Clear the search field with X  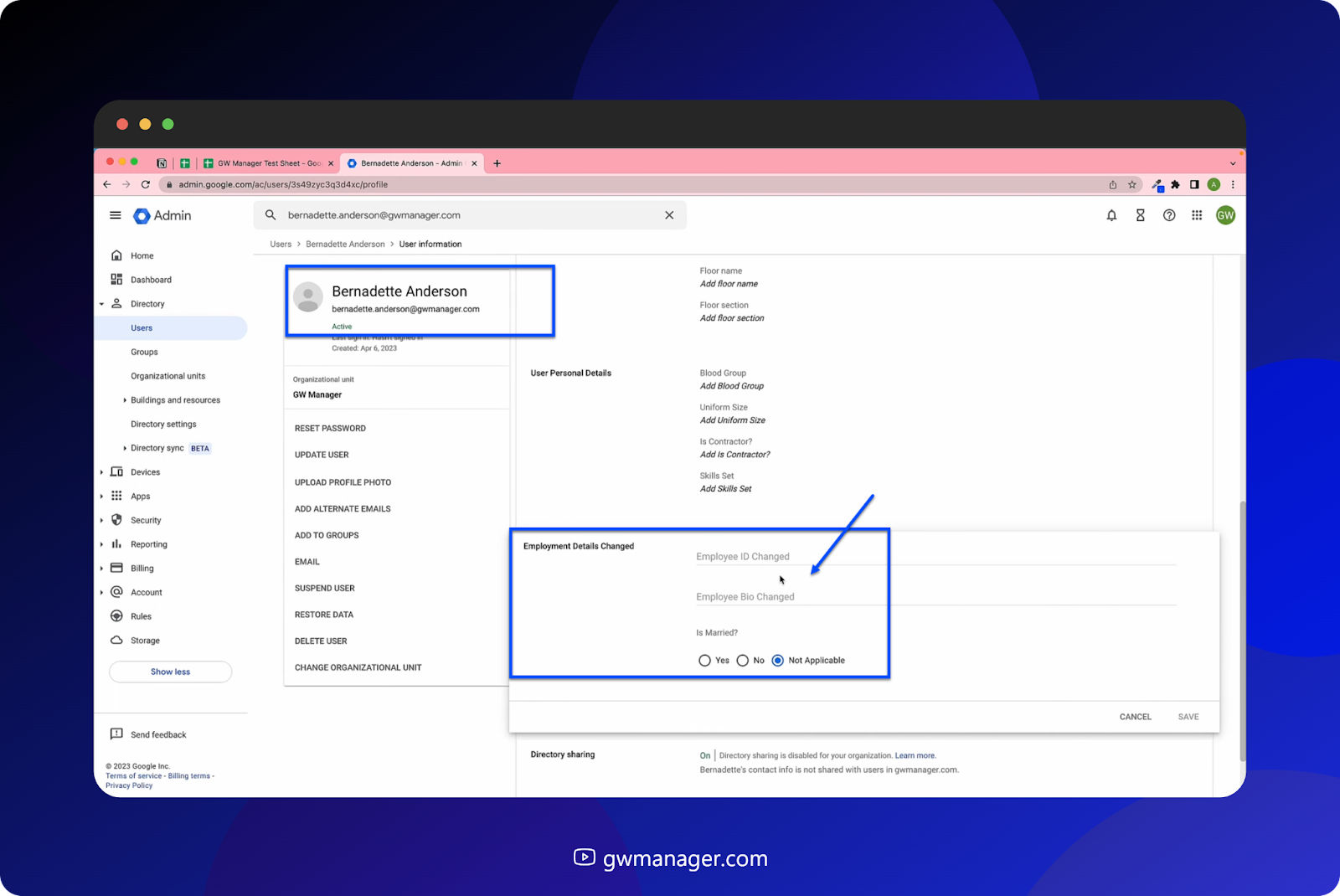click(x=669, y=215)
